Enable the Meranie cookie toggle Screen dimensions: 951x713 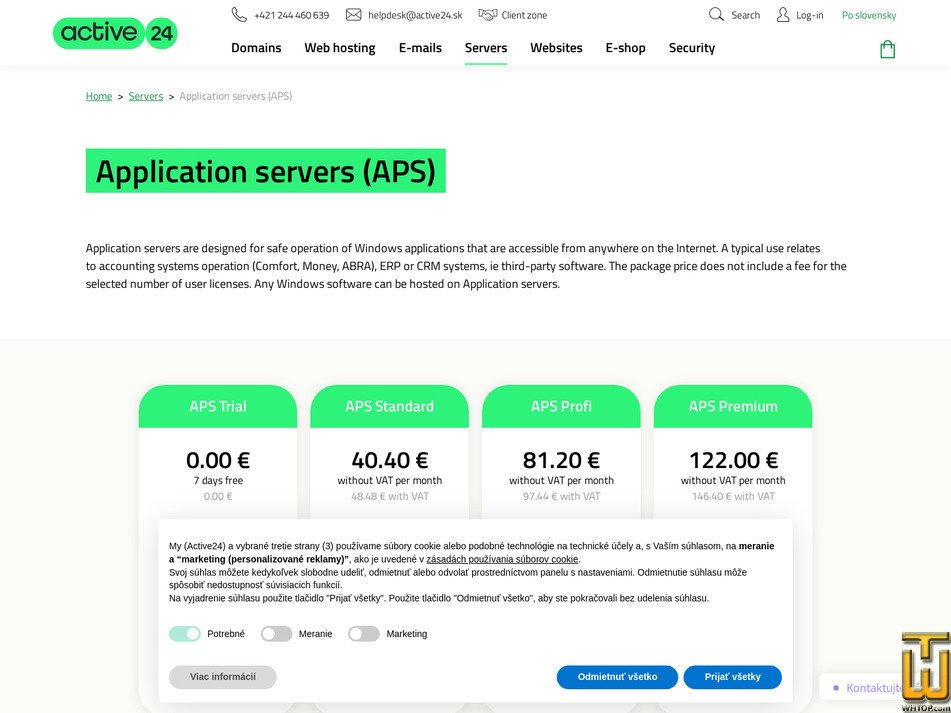pos(276,633)
